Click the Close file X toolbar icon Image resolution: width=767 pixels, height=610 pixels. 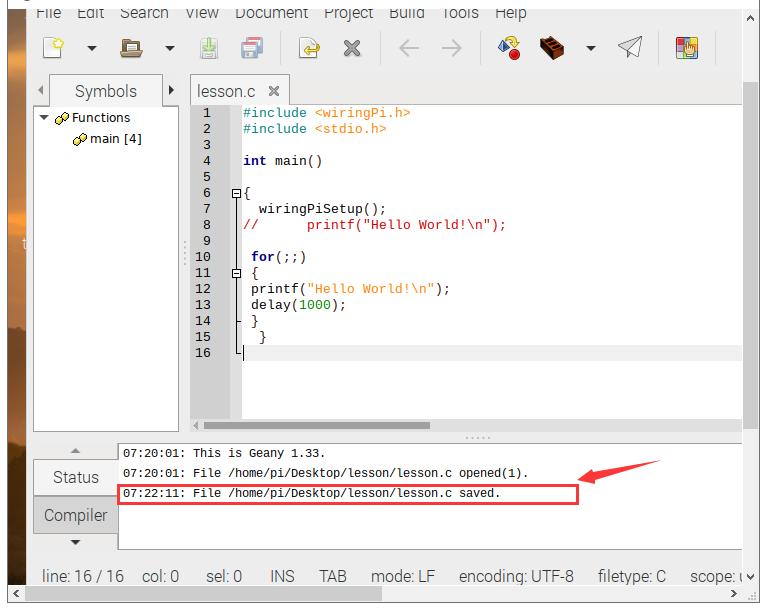coord(352,48)
